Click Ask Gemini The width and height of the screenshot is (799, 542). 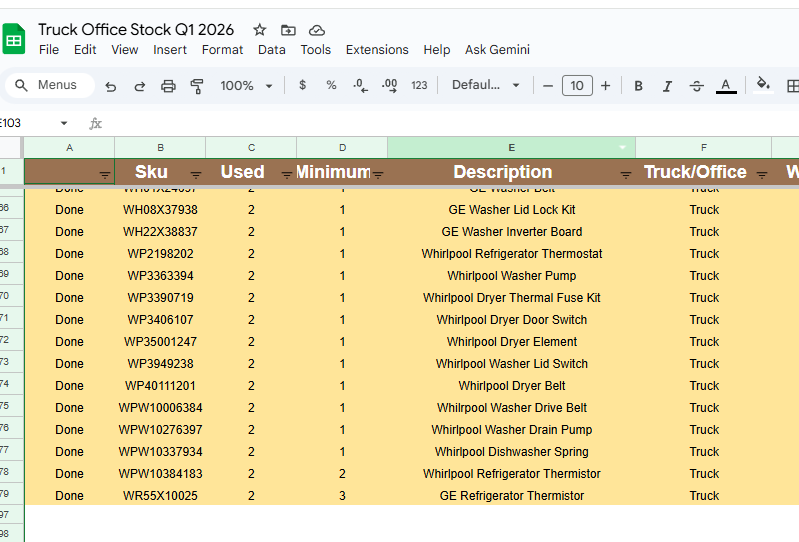[x=497, y=50]
